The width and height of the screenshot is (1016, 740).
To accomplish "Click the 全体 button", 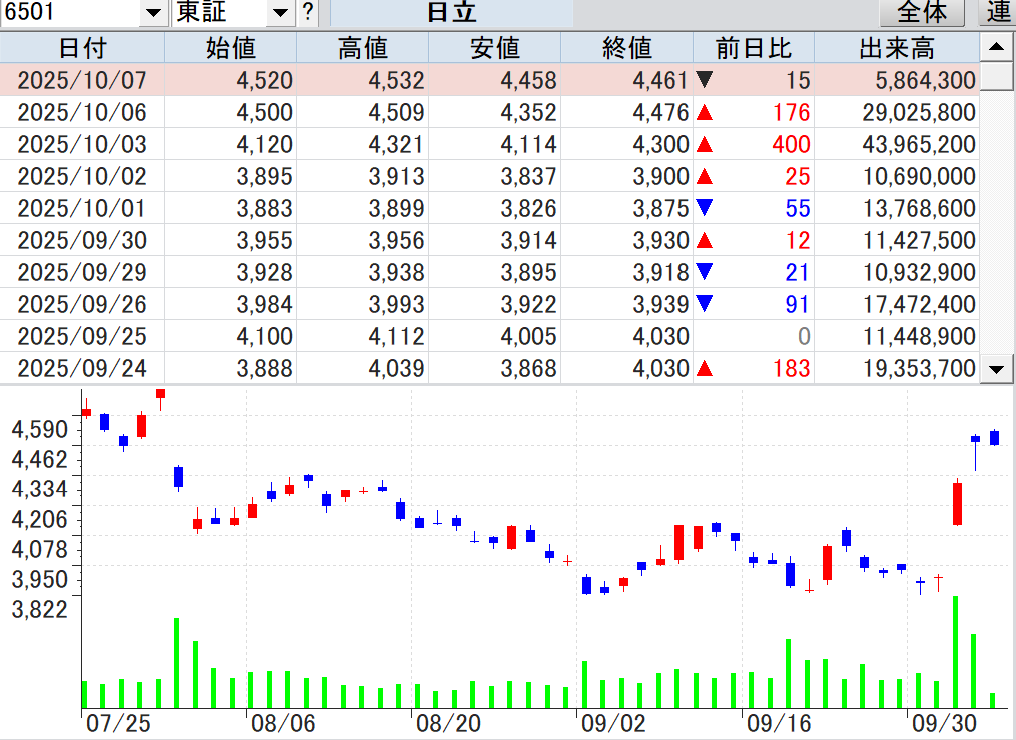I will coord(921,13).
